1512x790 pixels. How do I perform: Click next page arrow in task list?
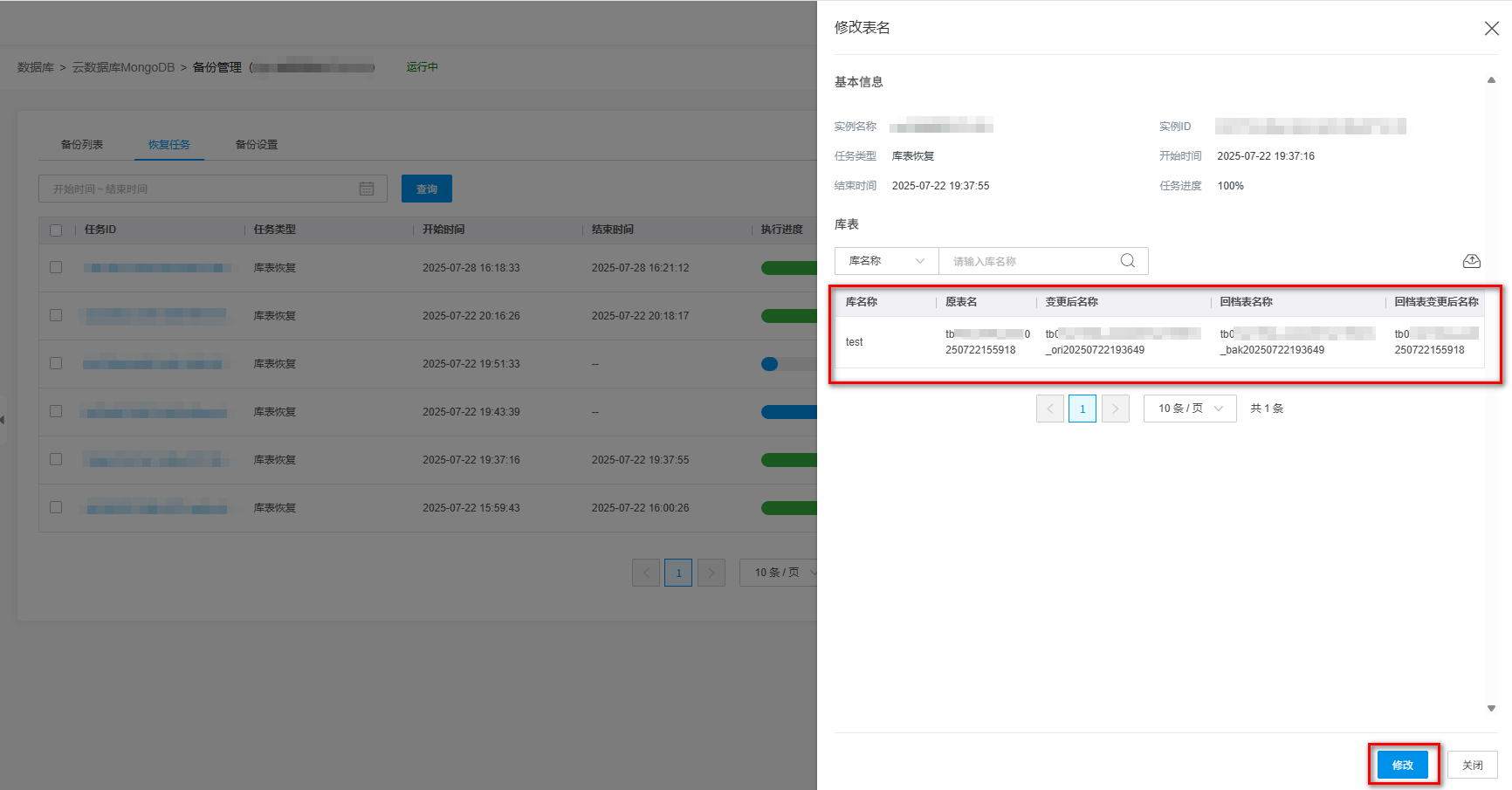click(x=711, y=573)
